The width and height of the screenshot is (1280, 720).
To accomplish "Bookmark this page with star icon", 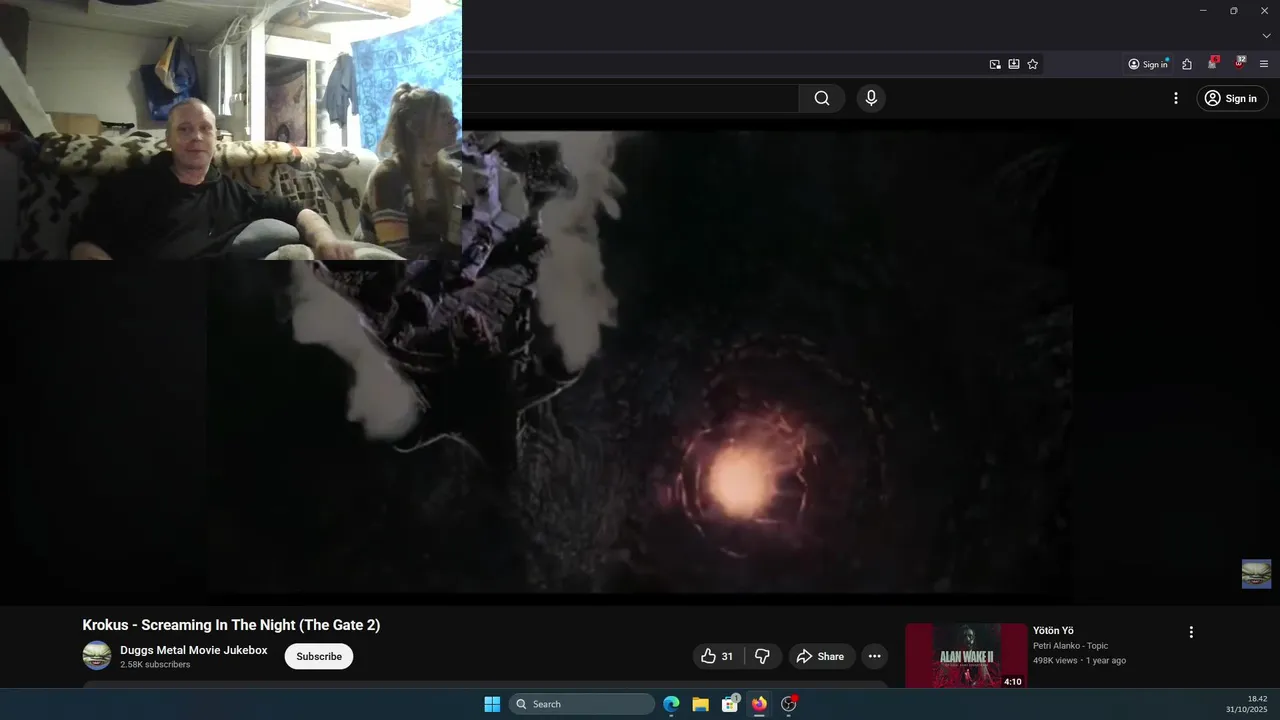I will point(1033,64).
